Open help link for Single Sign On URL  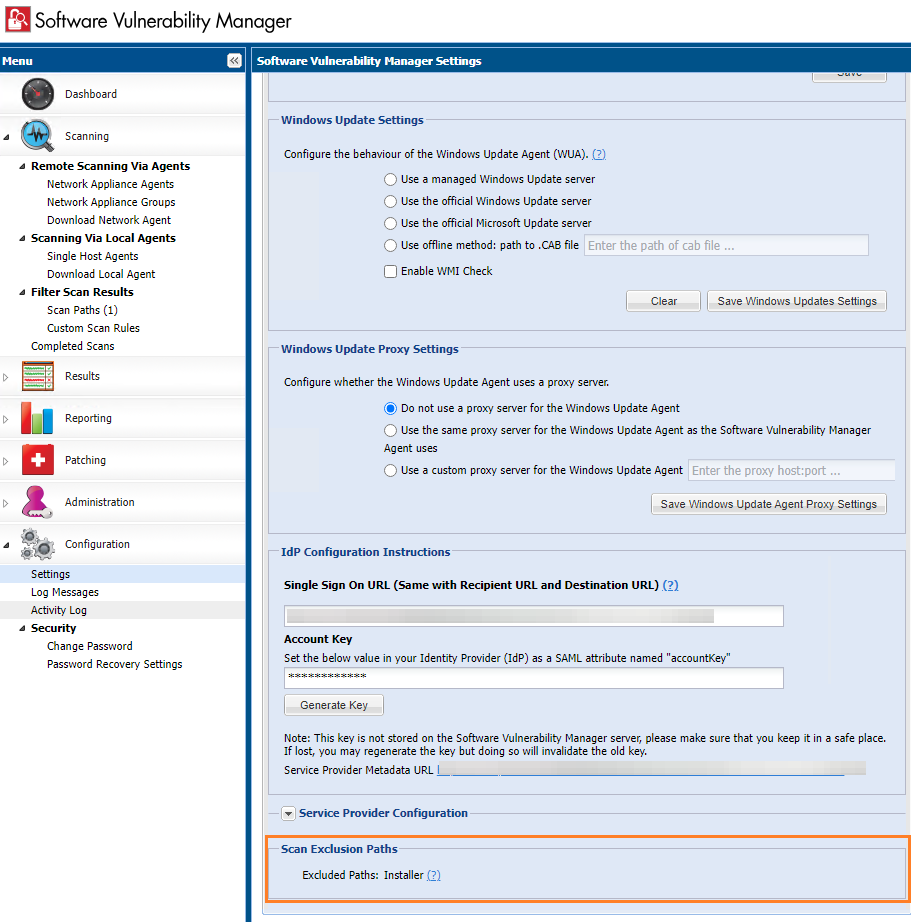pos(670,585)
